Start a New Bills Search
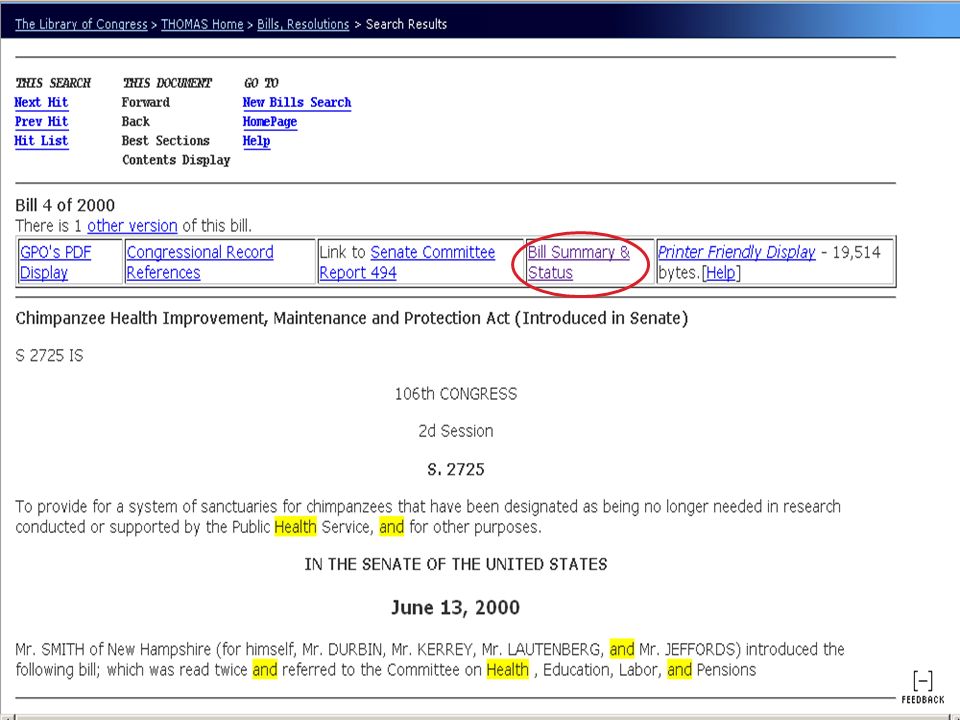Viewport: 960px width, 720px height. click(297, 102)
